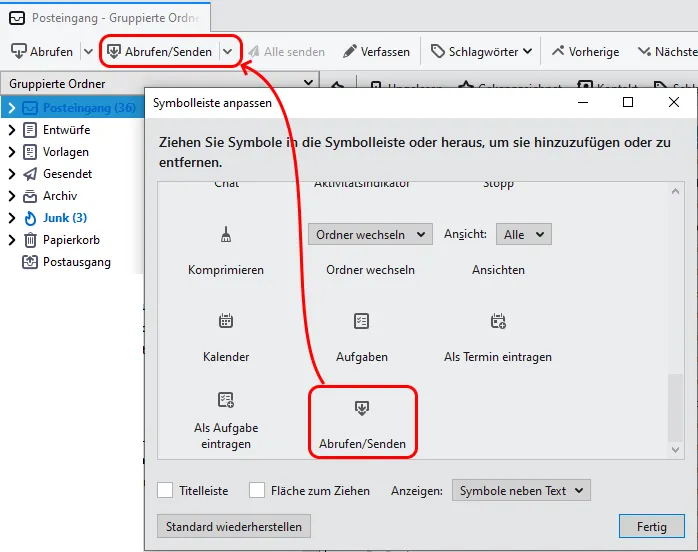Open the Ordner wechseln dropdown
698x552 pixels.
click(x=370, y=234)
